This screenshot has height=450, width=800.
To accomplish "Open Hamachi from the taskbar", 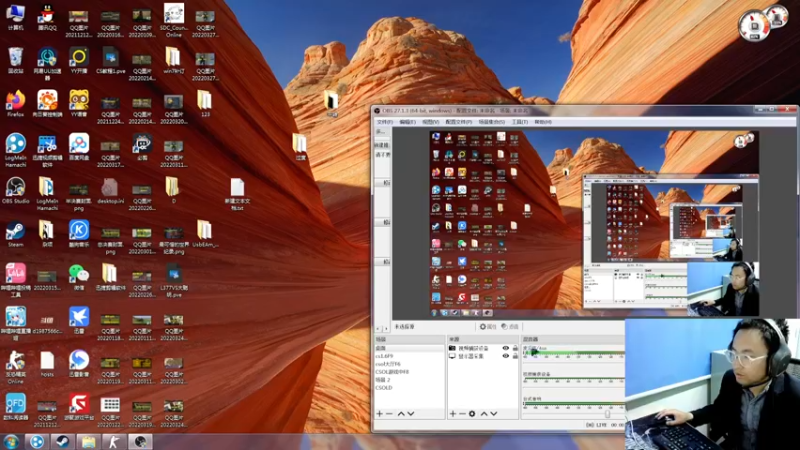I will (37, 441).
